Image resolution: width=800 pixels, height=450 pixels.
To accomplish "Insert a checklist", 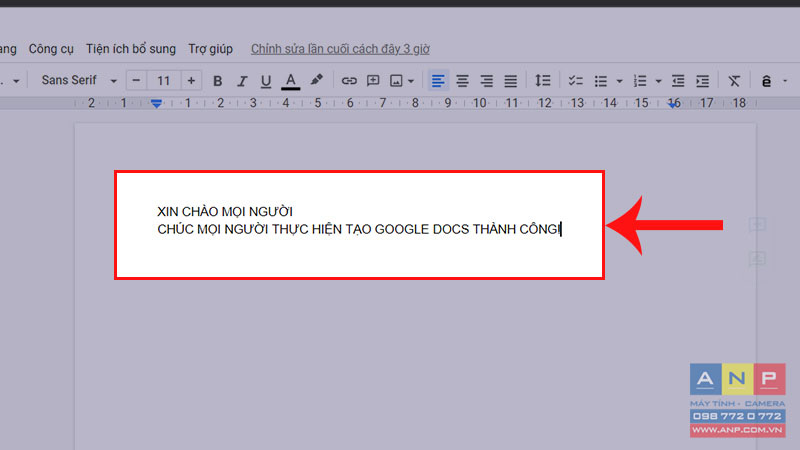I will coord(576,81).
